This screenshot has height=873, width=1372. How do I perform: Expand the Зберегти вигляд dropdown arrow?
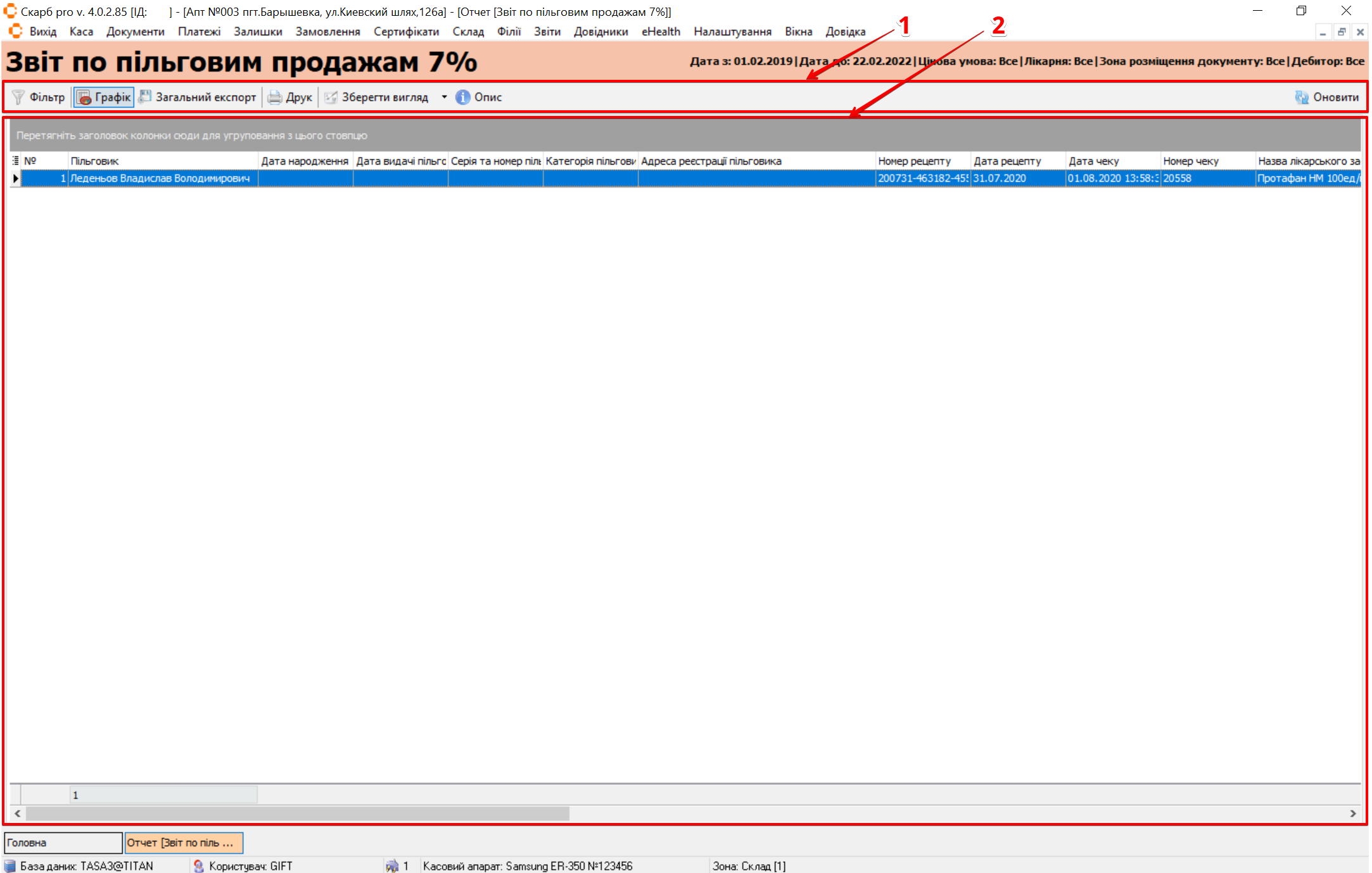tap(444, 97)
